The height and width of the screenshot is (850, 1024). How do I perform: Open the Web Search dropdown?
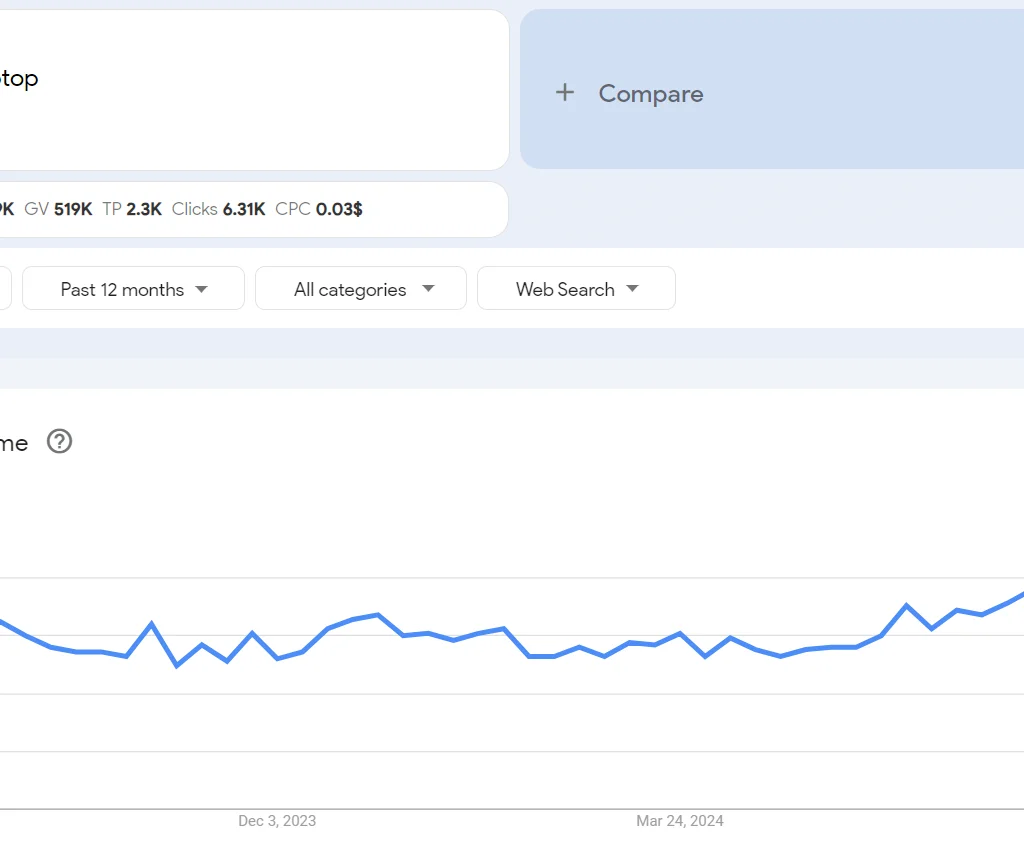point(576,288)
